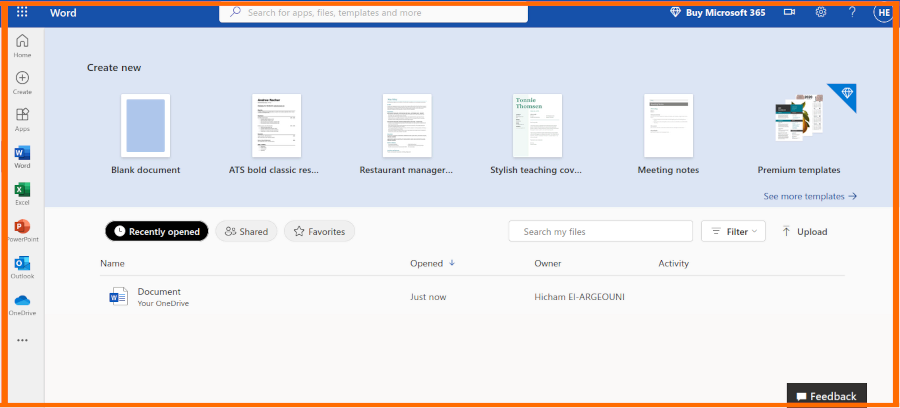Switch to the Shared tab
Image resolution: width=900 pixels, height=408 pixels.
point(246,231)
